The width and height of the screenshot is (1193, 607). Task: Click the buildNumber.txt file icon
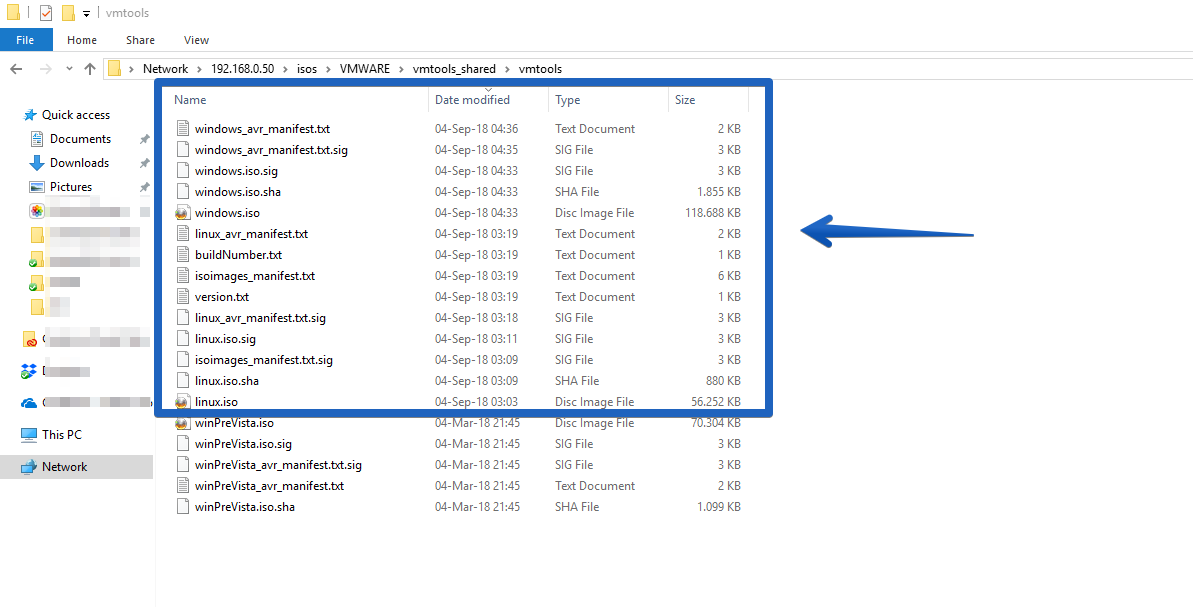click(x=182, y=255)
